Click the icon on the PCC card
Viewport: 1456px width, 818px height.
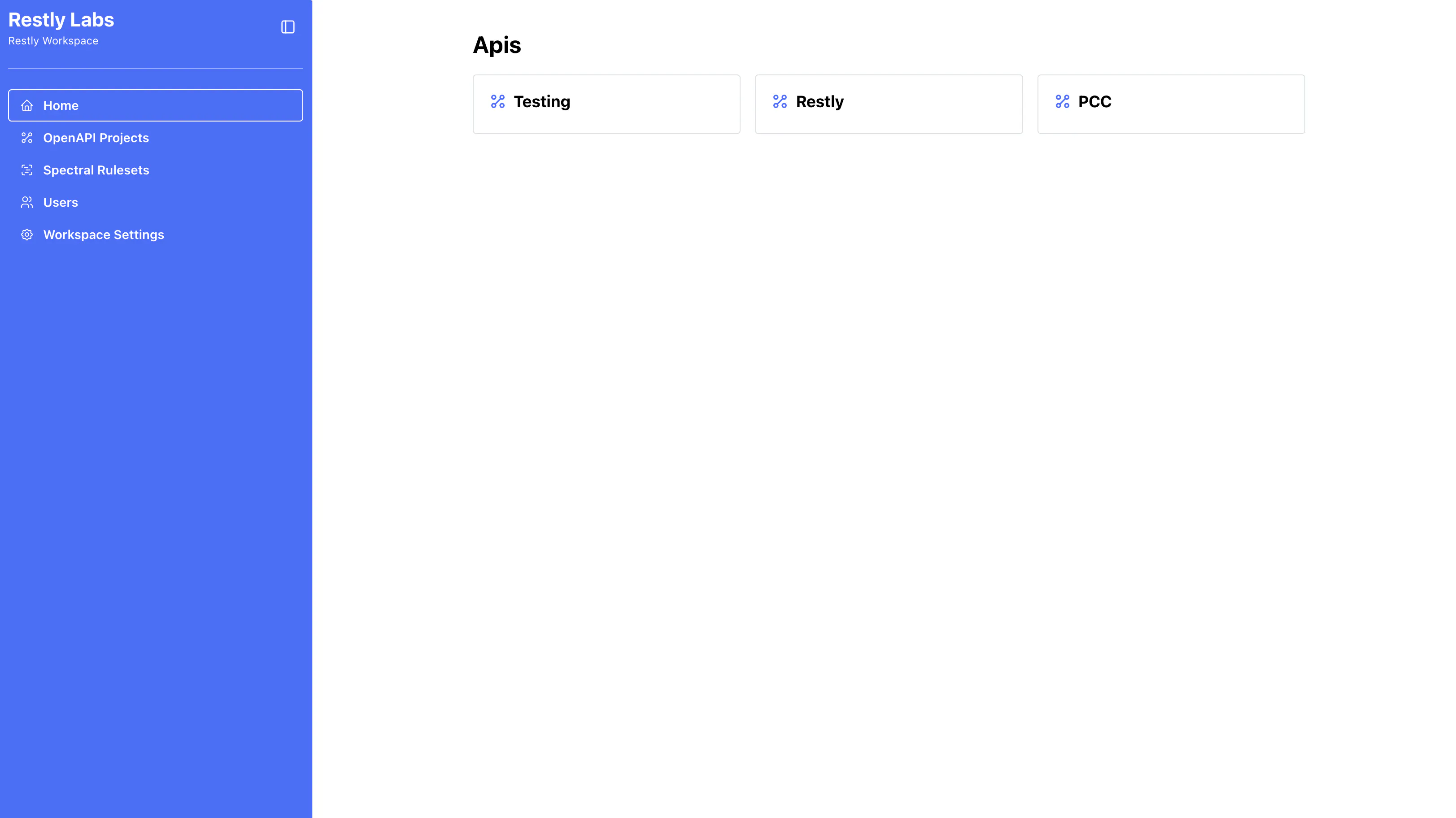coord(1062,102)
